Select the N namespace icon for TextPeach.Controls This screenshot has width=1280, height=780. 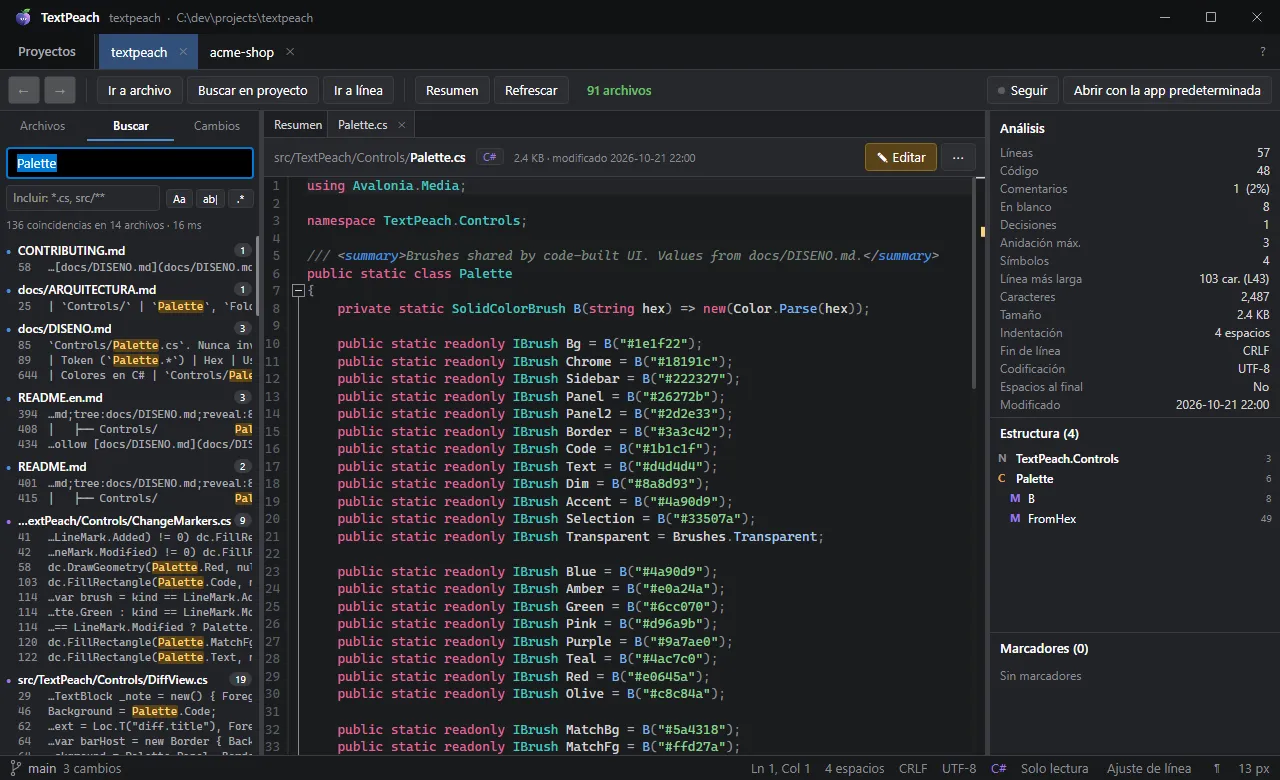[x=1002, y=459]
